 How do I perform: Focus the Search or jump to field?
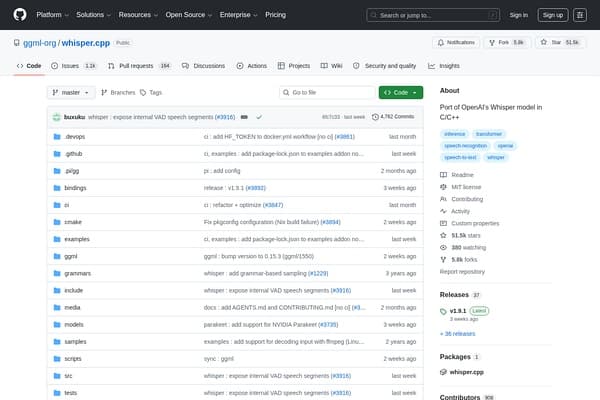pyautogui.click(x=433, y=15)
